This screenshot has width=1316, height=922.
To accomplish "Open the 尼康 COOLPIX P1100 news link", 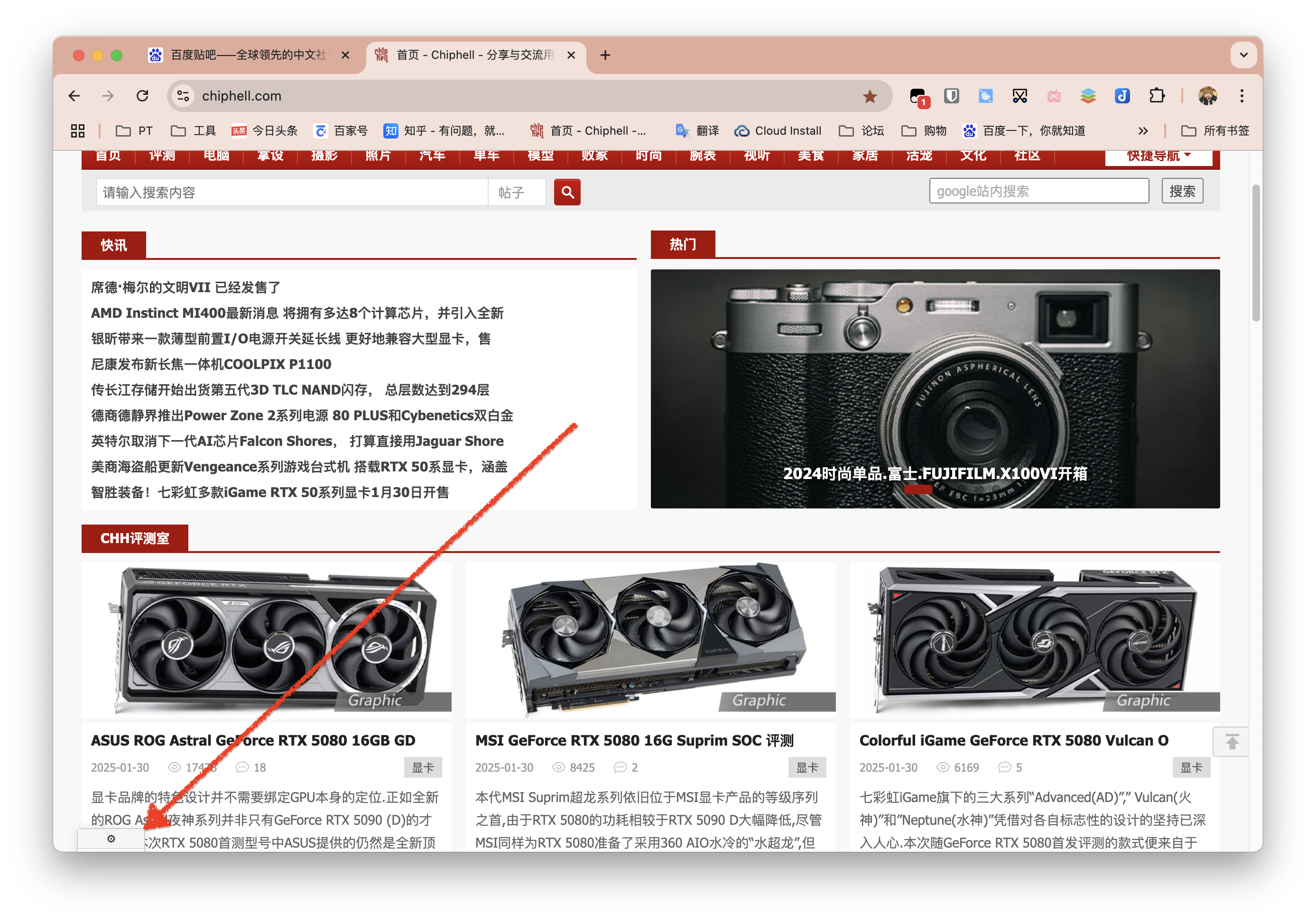I will click(211, 364).
